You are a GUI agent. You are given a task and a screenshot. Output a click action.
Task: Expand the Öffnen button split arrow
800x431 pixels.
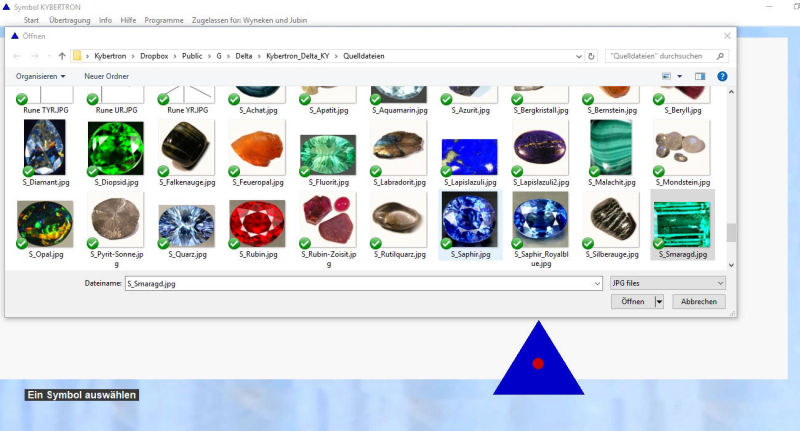click(659, 301)
